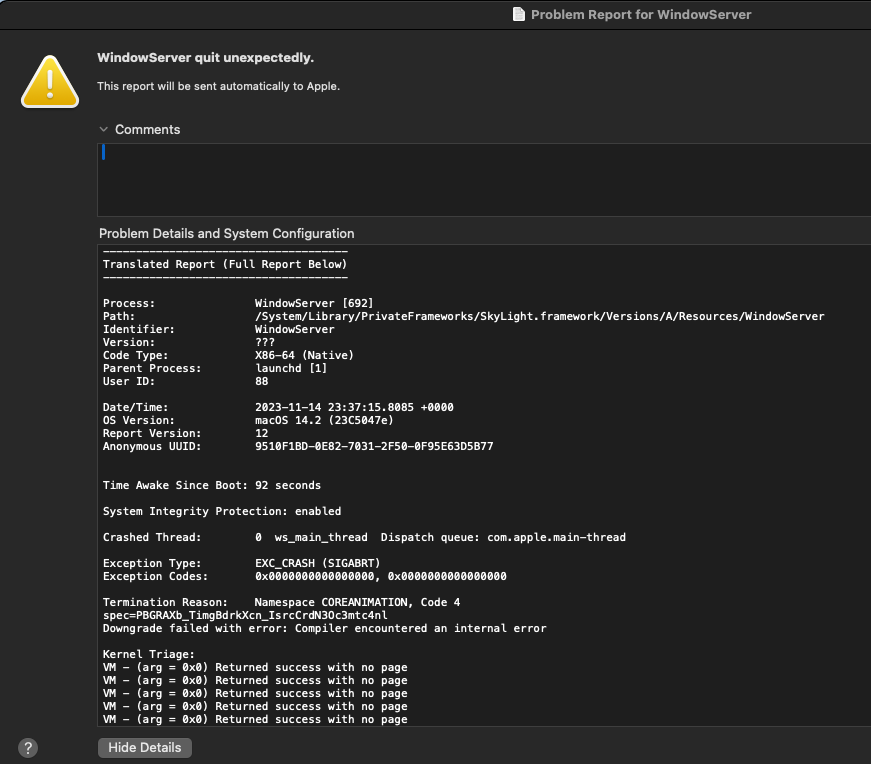Click Termination Reason 'Namespace COREANIMATION, Code 4'
The image size is (871, 764).
tap(357, 602)
